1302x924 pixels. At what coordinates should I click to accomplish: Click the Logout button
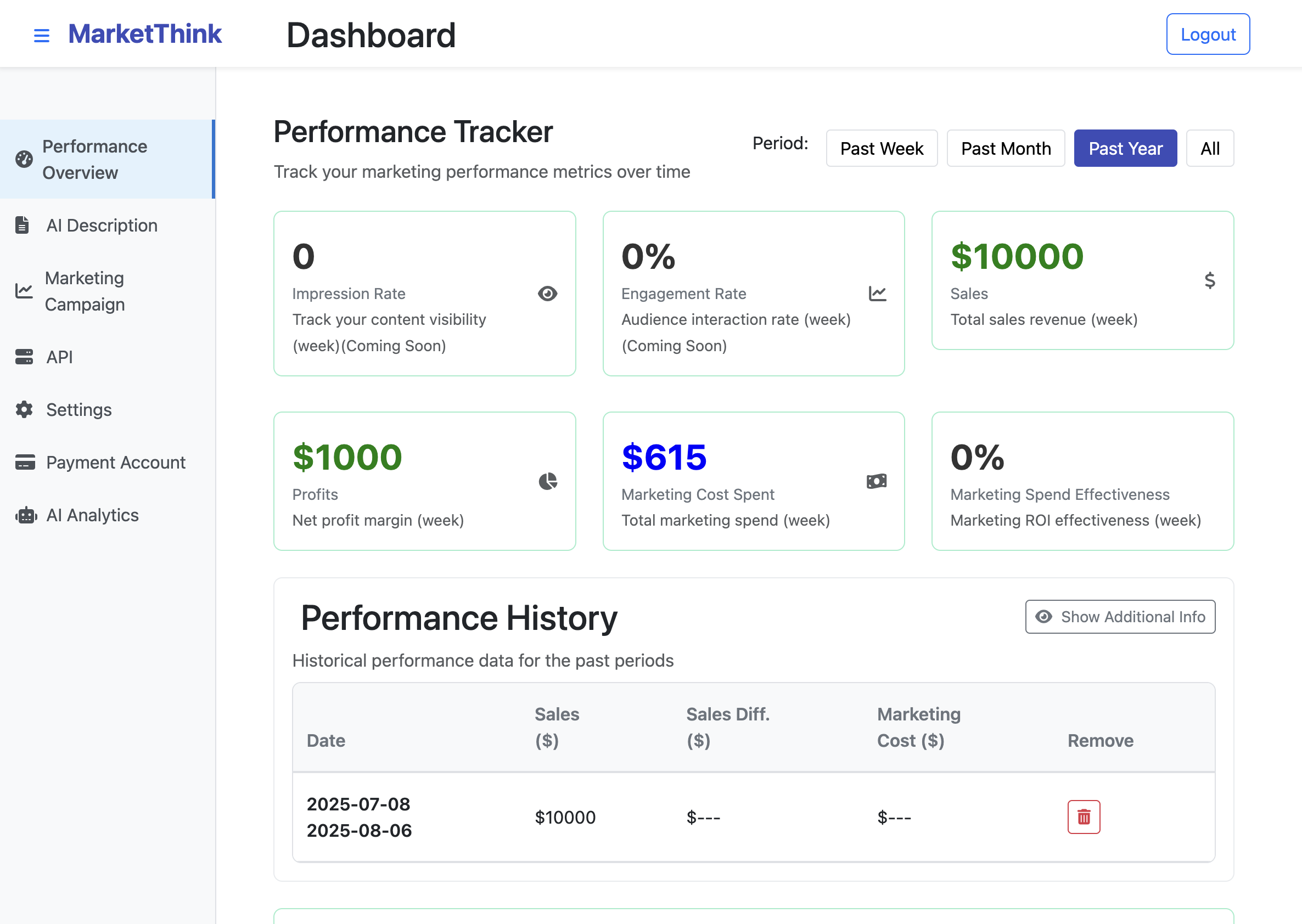tap(1208, 34)
